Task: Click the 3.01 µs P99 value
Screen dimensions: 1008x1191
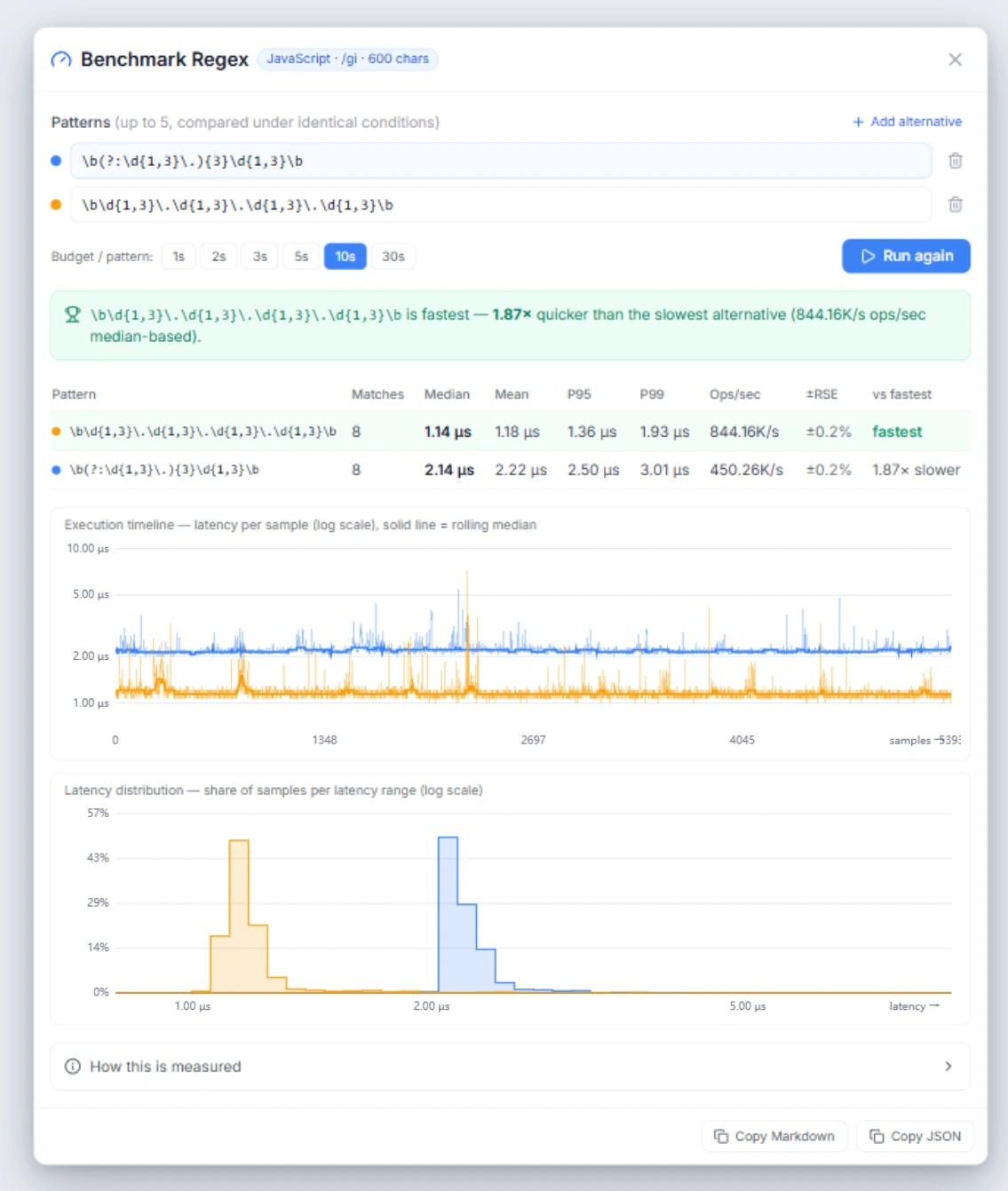Action: click(x=664, y=470)
